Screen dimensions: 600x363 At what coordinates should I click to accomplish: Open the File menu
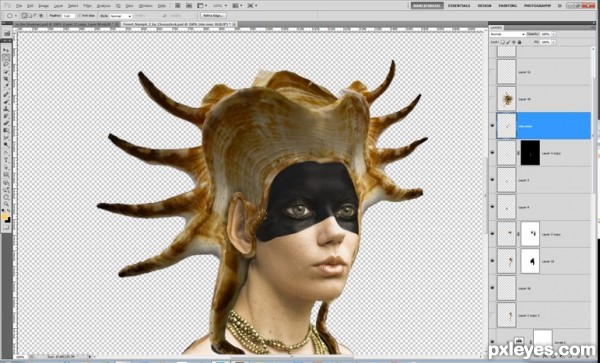(19, 6)
